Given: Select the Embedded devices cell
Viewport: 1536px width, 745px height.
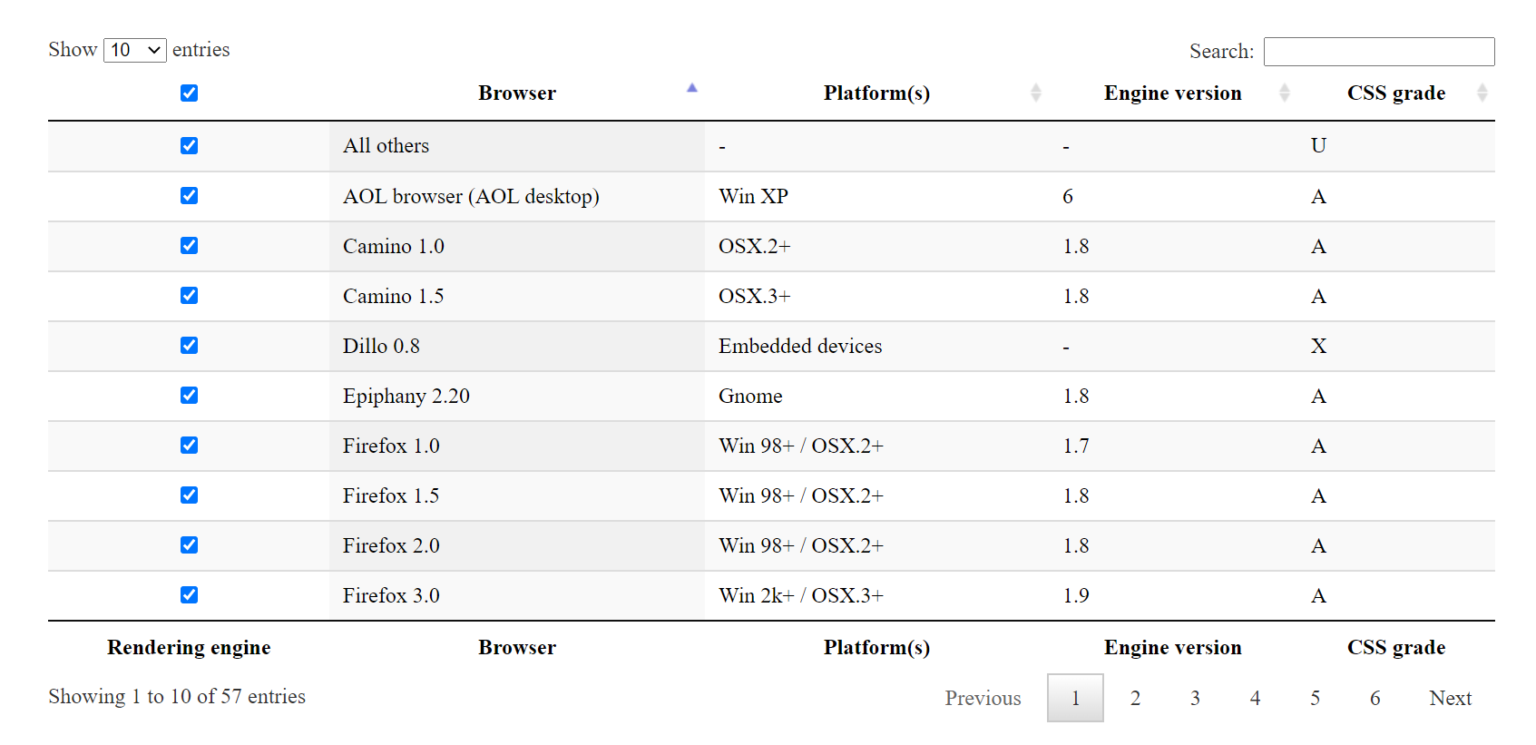Looking at the screenshot, I should pyautogui.click(x=877, y=346).
